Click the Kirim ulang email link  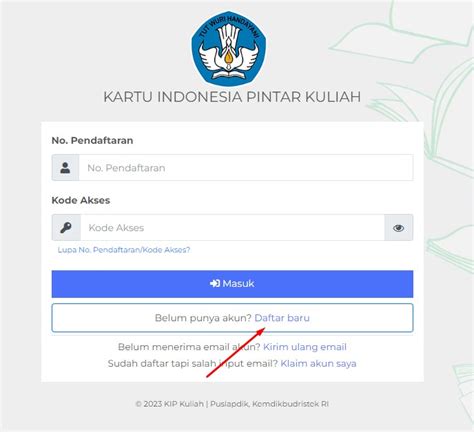[x=305, y=347]
